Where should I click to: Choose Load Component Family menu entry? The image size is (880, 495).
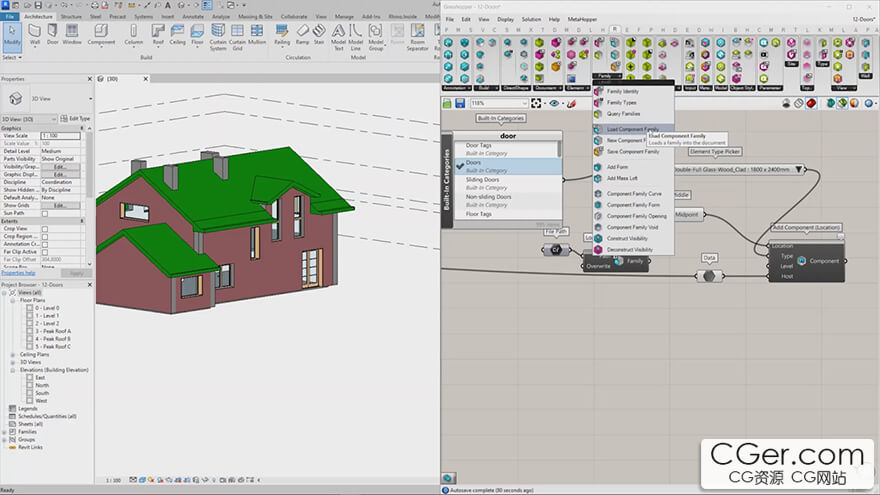(633, 129)
